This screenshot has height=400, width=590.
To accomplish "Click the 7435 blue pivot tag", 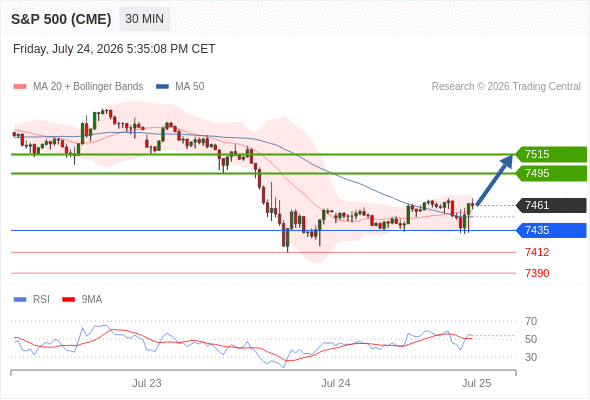I will 551,230.
